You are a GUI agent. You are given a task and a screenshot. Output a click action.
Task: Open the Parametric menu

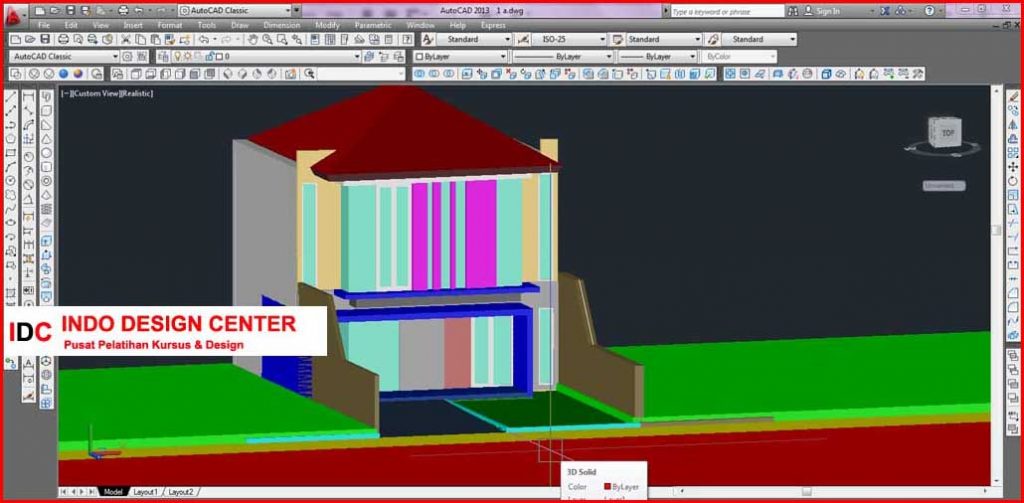[x=373, y=25]
